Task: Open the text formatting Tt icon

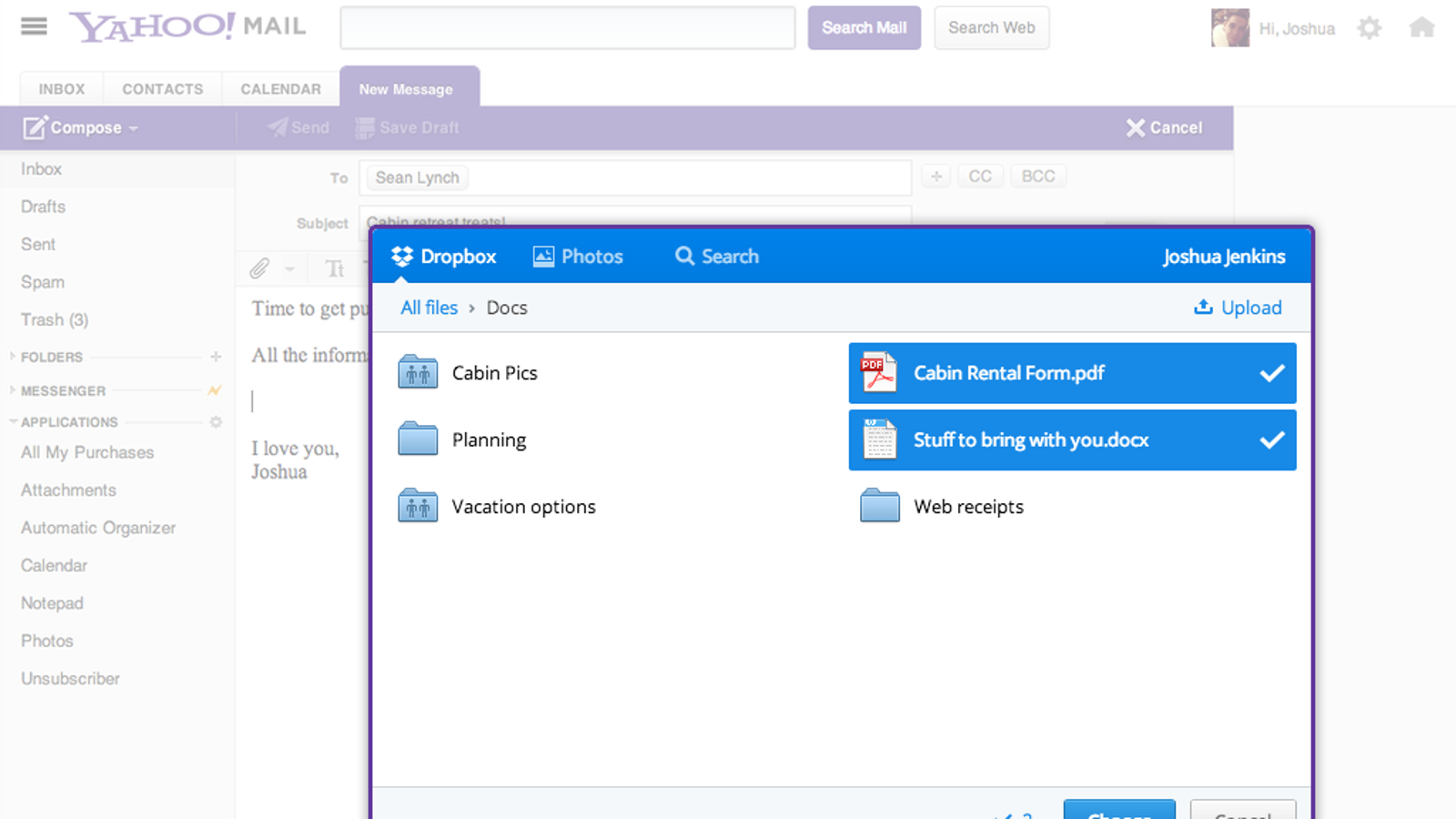Action: pos(335,268)
